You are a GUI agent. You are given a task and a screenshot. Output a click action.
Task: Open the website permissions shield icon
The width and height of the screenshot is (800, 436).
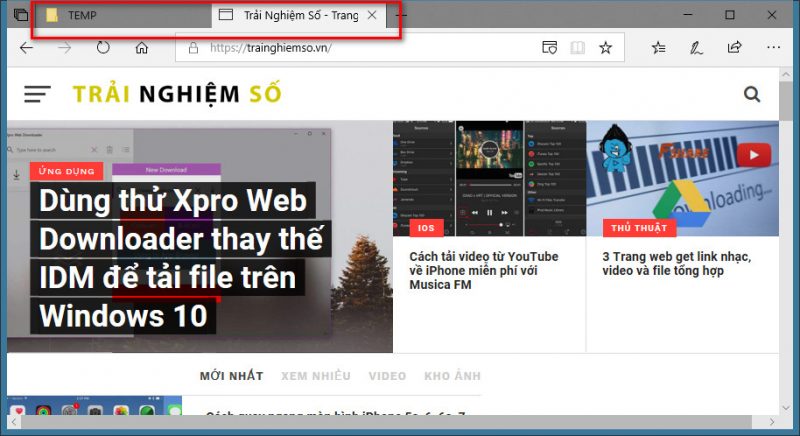(549, 48)
